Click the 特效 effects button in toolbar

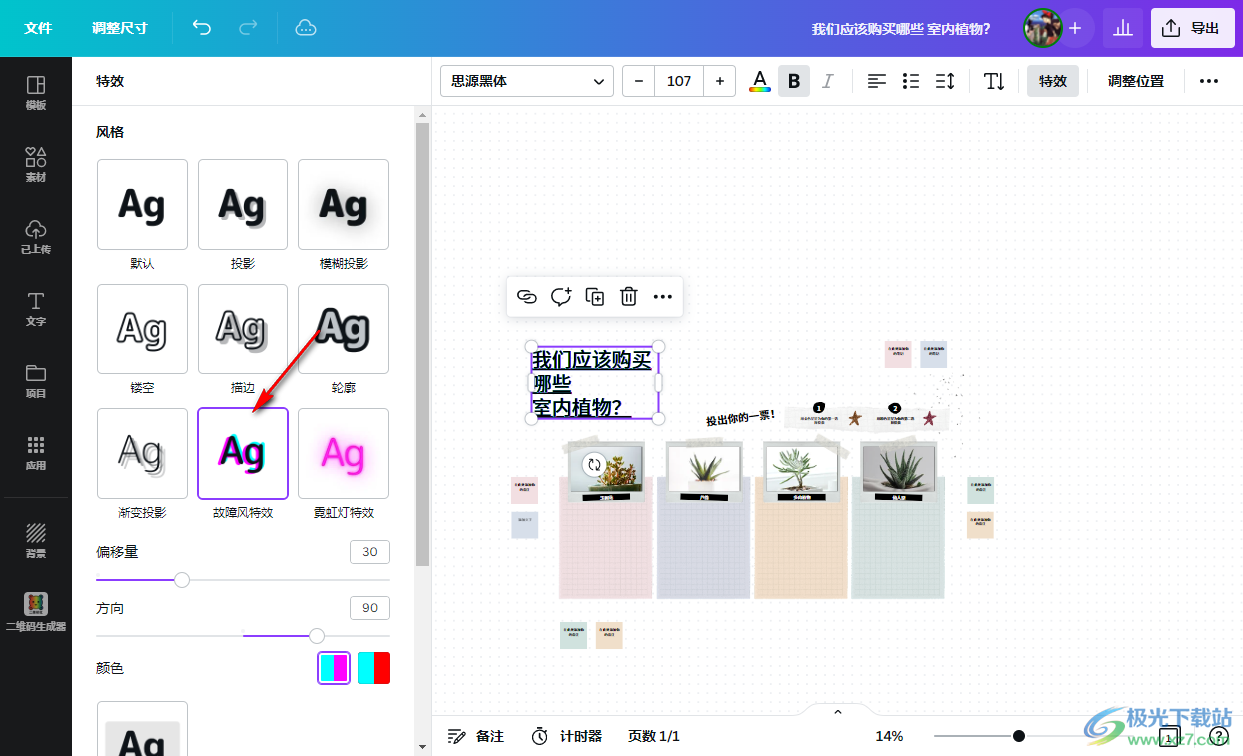click(x=1053, y=81)
